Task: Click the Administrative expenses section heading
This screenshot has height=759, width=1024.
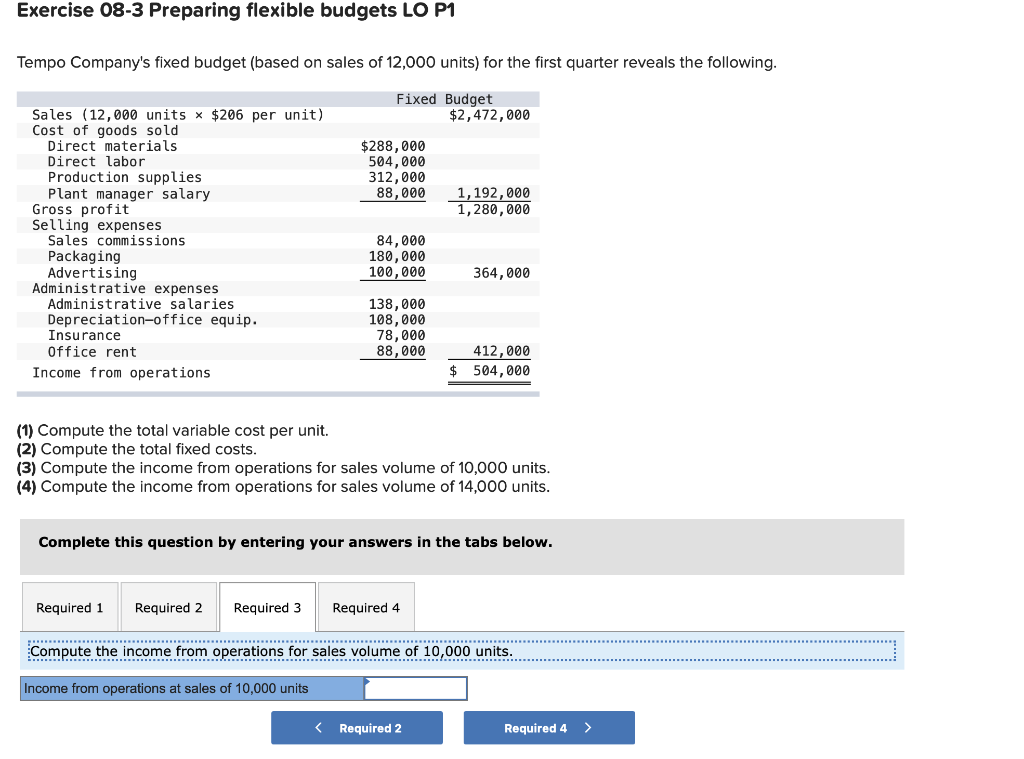Action: coord(125,289)
